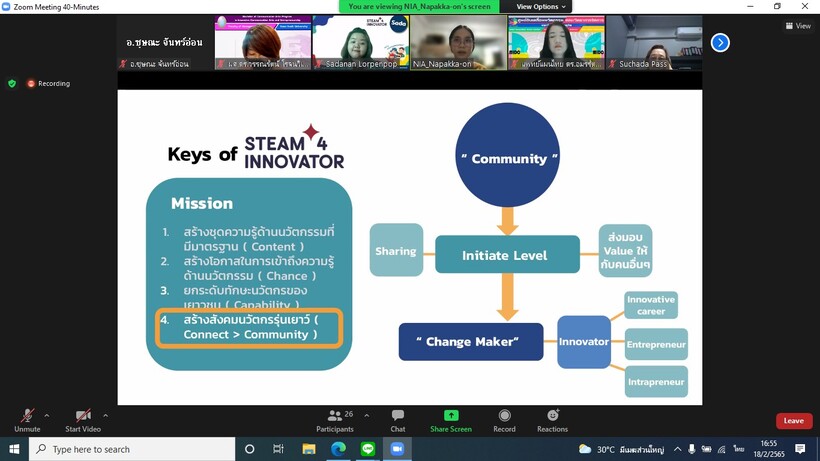
Task: Expand audio options caret beside Unmute
Action: (x=47, y=416)
